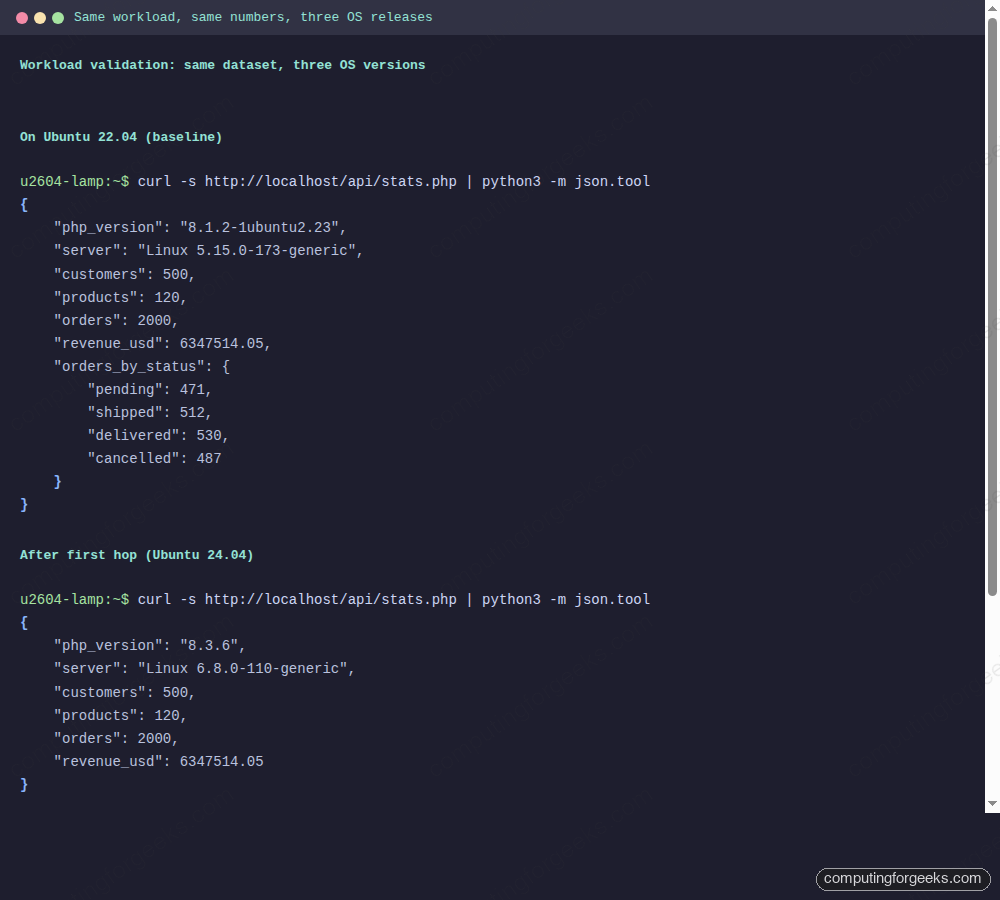Select the php_version value 8.3.6

[212, 645]
